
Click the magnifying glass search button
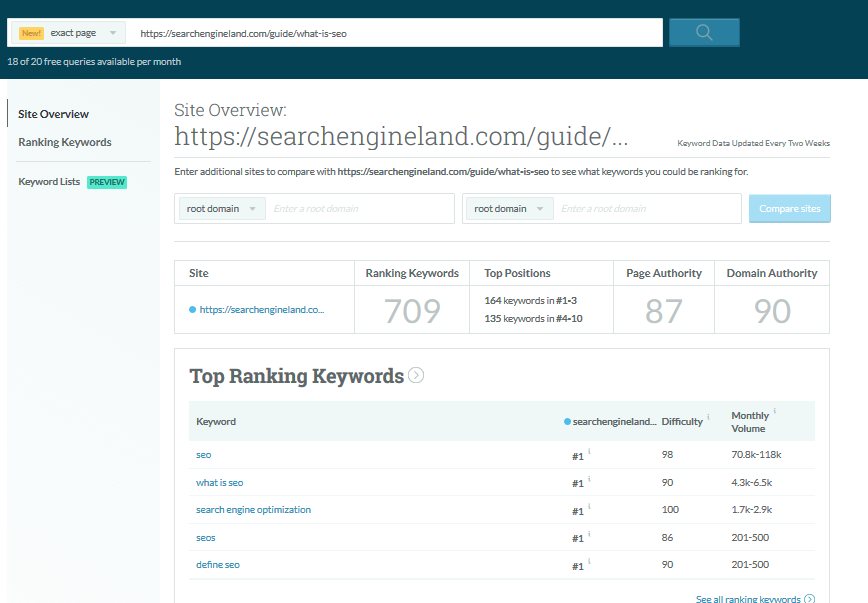[x=704, y=32]
